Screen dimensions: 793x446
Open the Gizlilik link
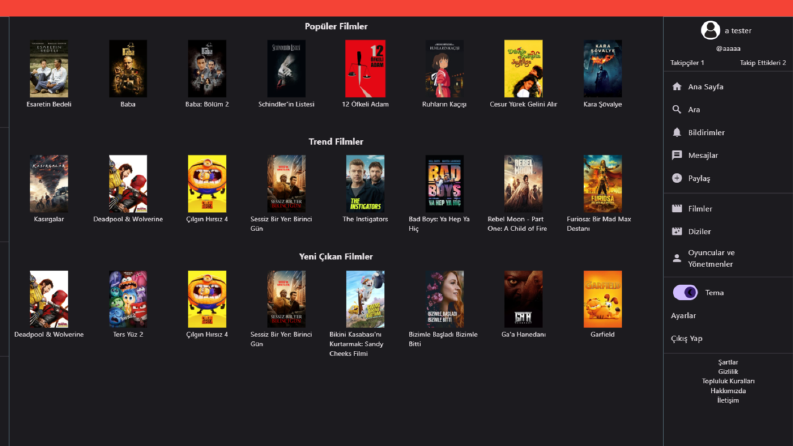click(728, 372)
